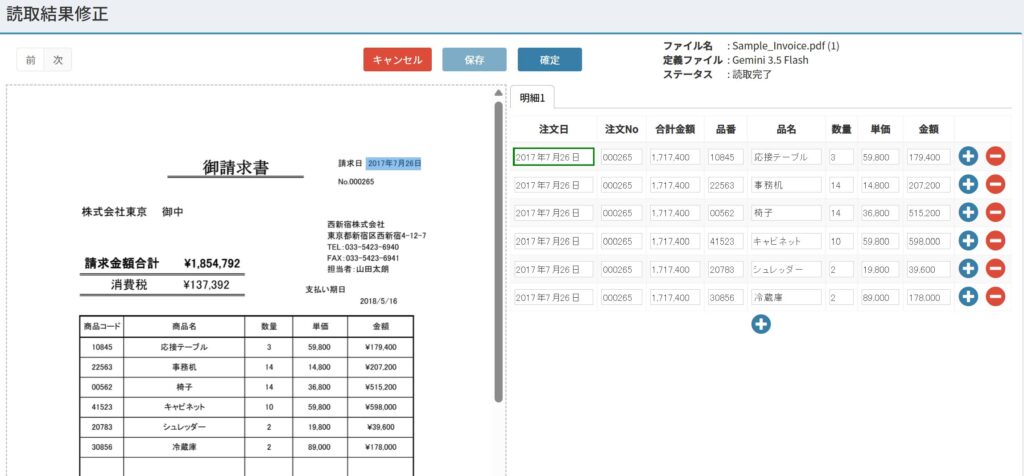Click 2018/5/16 payment date in preview
Image resolution: width=1024 pixels, height=476 pixels.
[x=378, y=302]
